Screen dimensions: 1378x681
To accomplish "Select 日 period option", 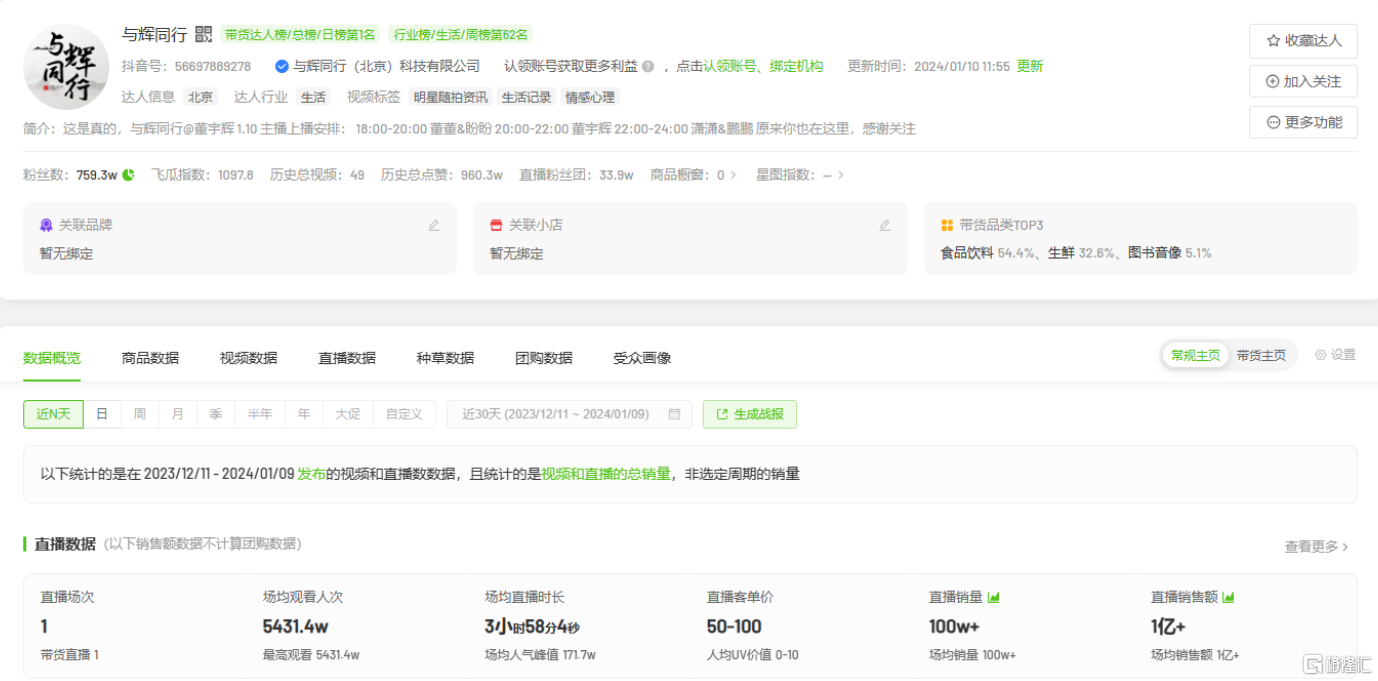I will (x=102, y=414).
